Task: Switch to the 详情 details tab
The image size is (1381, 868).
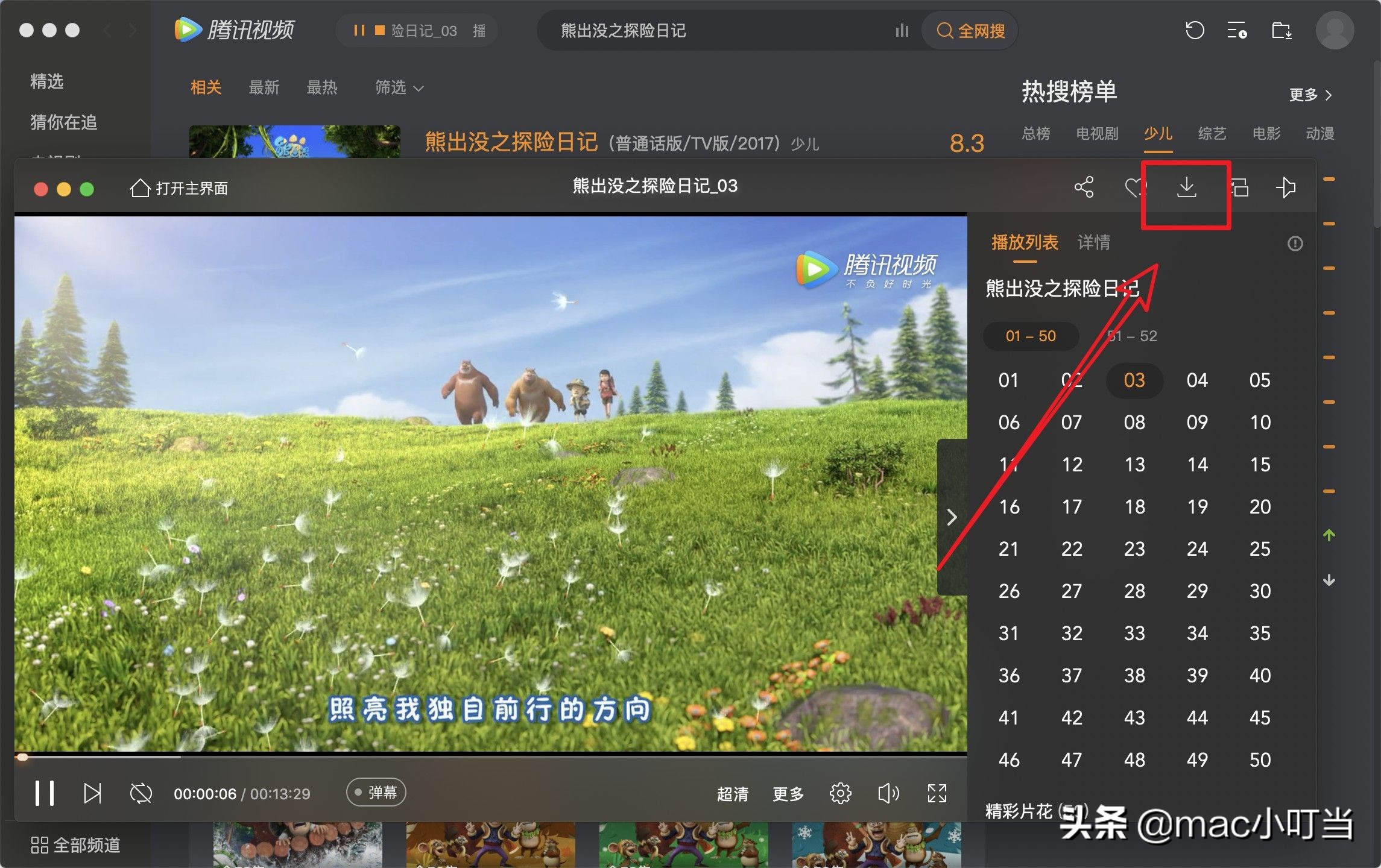Action: point(1093,242)
